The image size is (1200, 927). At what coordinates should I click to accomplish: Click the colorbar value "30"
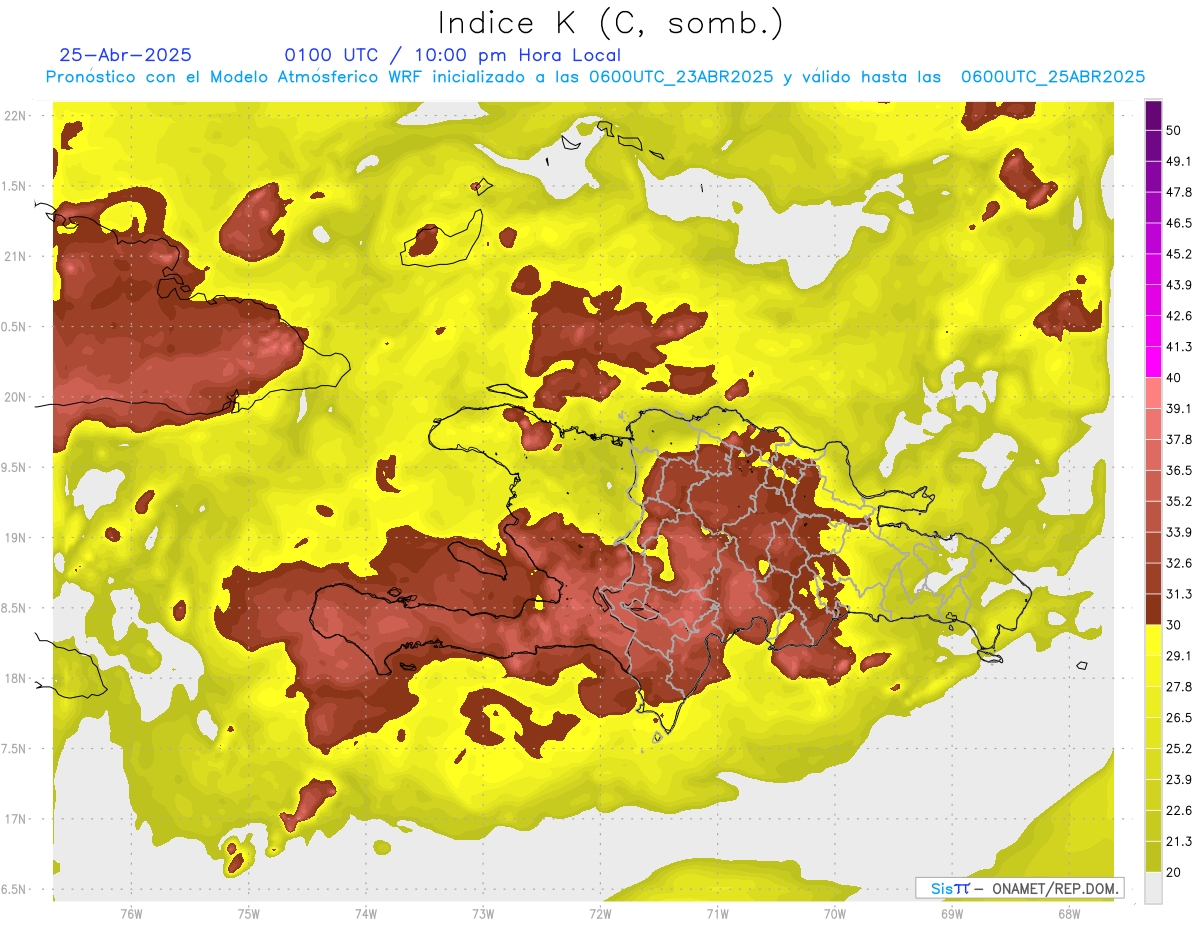click(x=1174, y=625)
